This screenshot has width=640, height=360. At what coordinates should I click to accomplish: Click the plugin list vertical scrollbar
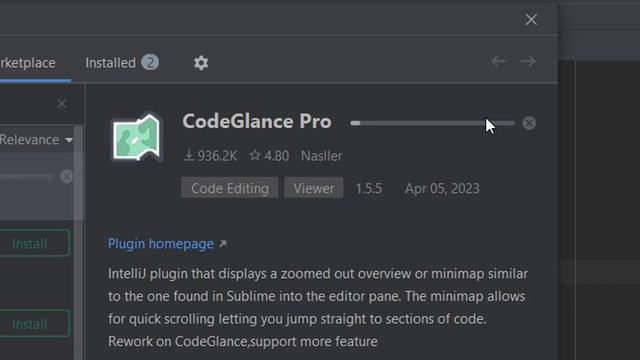pyautogui.click(x=78, y=242)
